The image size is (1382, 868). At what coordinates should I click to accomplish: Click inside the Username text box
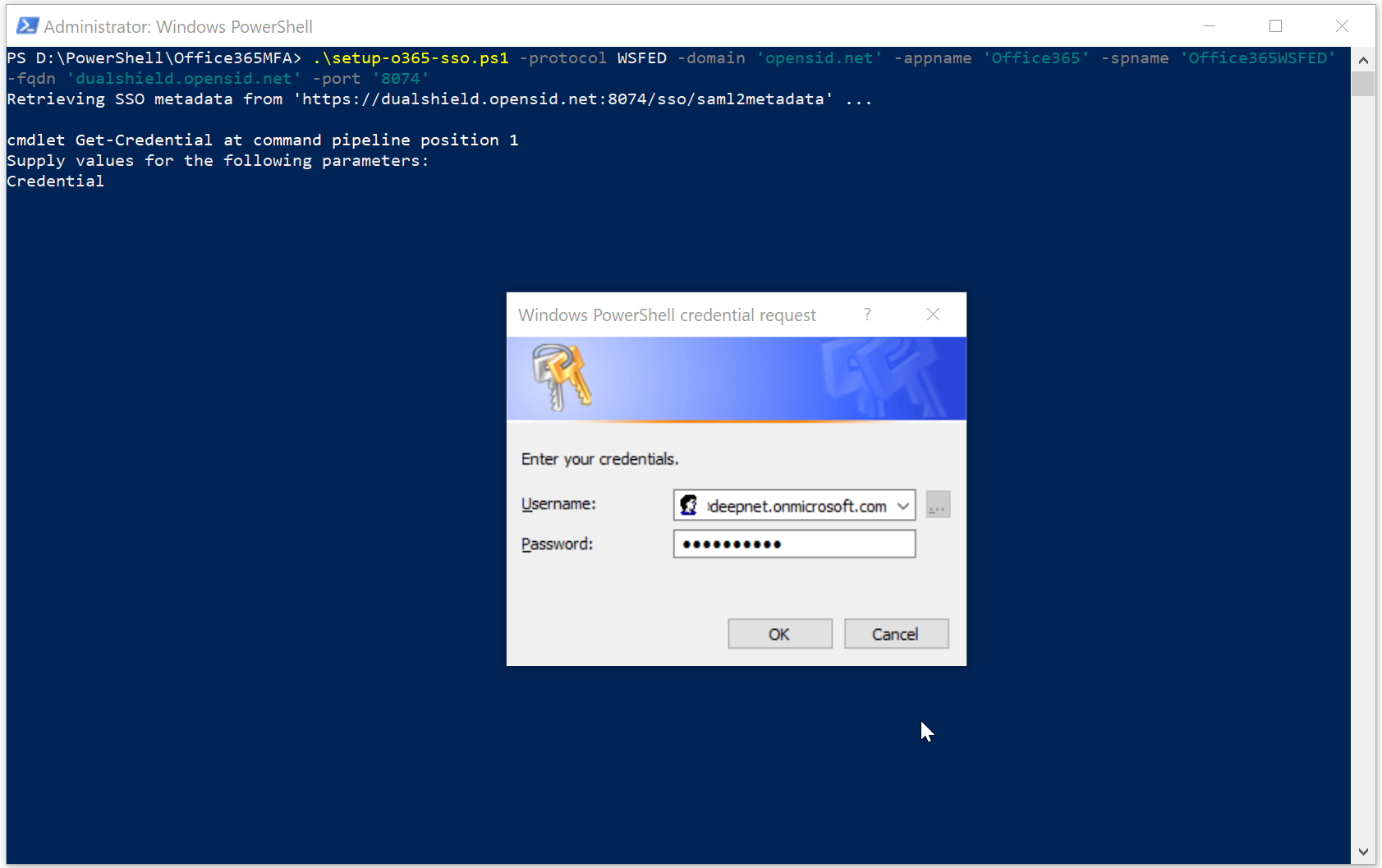click(x=795, y=506)
